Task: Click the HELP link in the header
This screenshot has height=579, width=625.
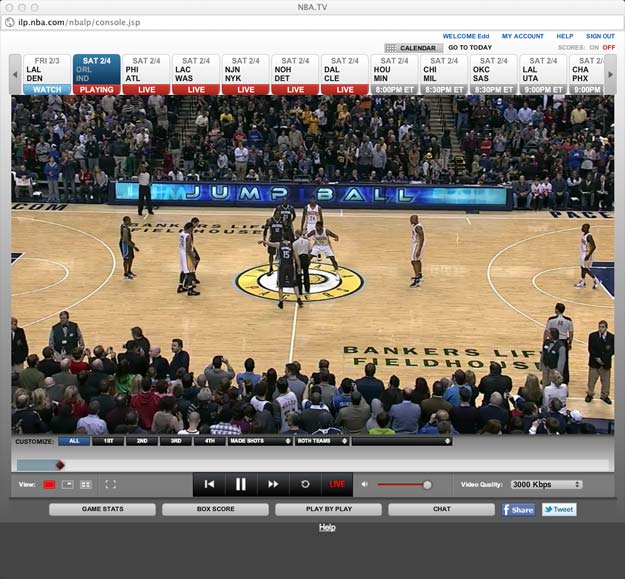Action: pos(565,36)
